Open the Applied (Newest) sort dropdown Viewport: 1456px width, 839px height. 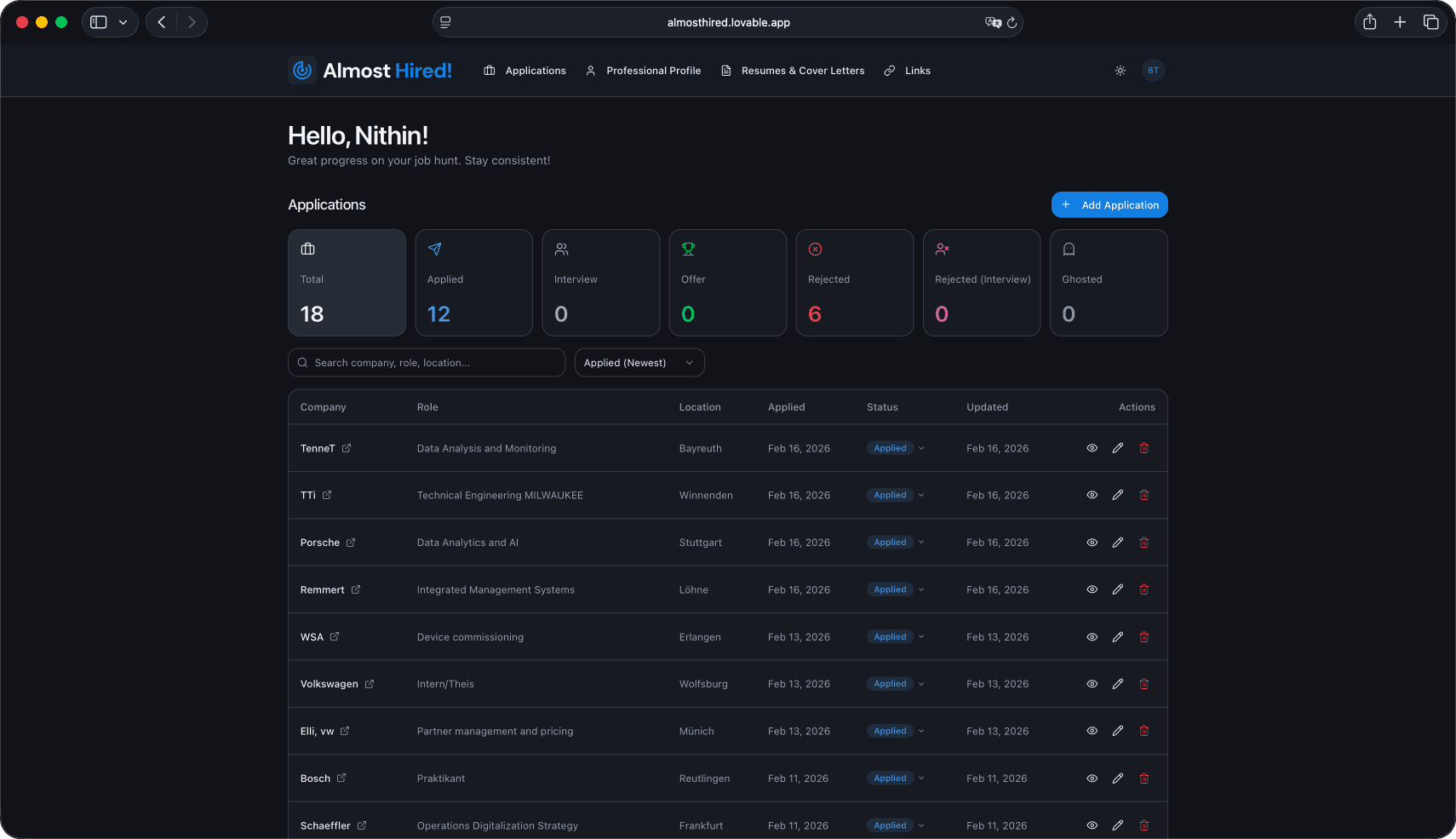(639, 363)
